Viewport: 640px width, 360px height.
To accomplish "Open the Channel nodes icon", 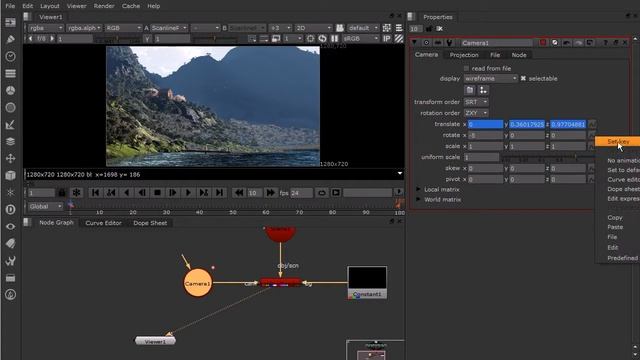I will click(x=10, y=73).
